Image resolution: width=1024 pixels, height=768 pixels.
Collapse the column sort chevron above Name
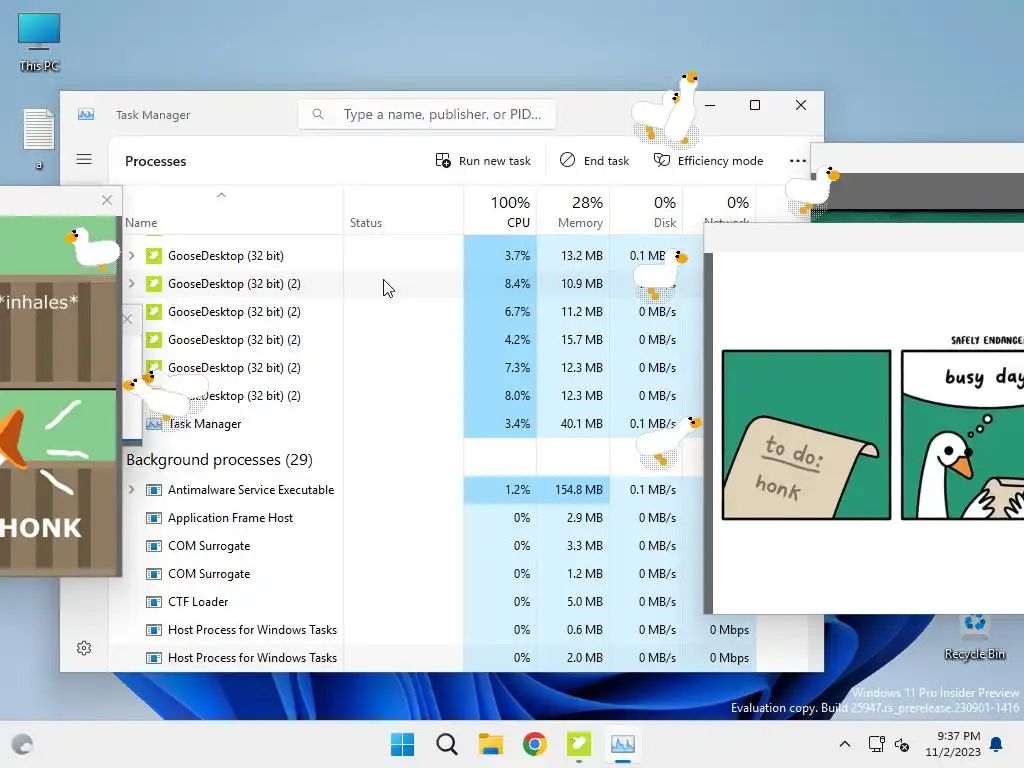point(221,195)
